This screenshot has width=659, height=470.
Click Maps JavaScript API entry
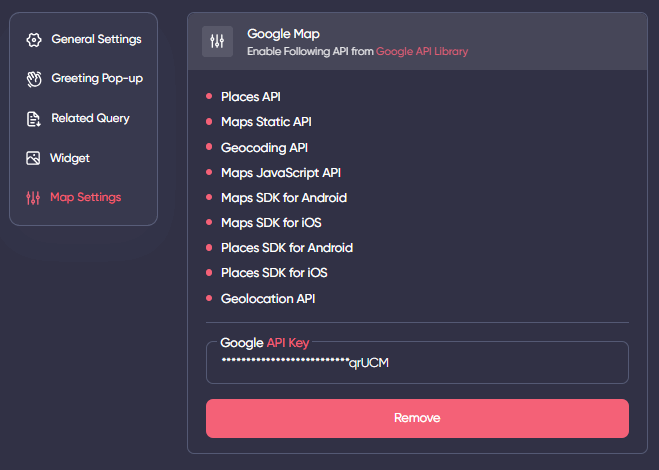281,173
